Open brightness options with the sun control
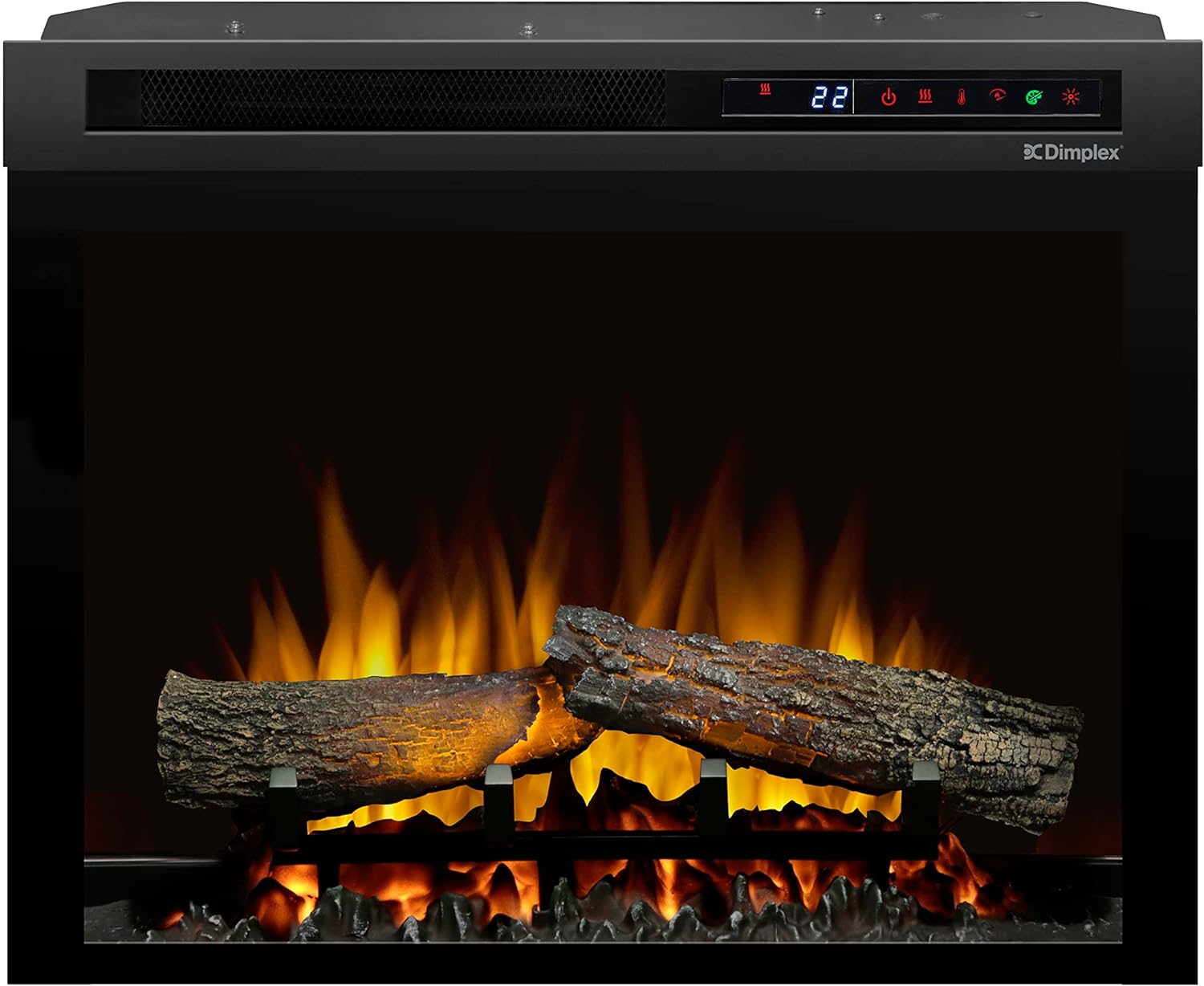The width and height of the screenshot is (1204, 986). point(1071,96)
